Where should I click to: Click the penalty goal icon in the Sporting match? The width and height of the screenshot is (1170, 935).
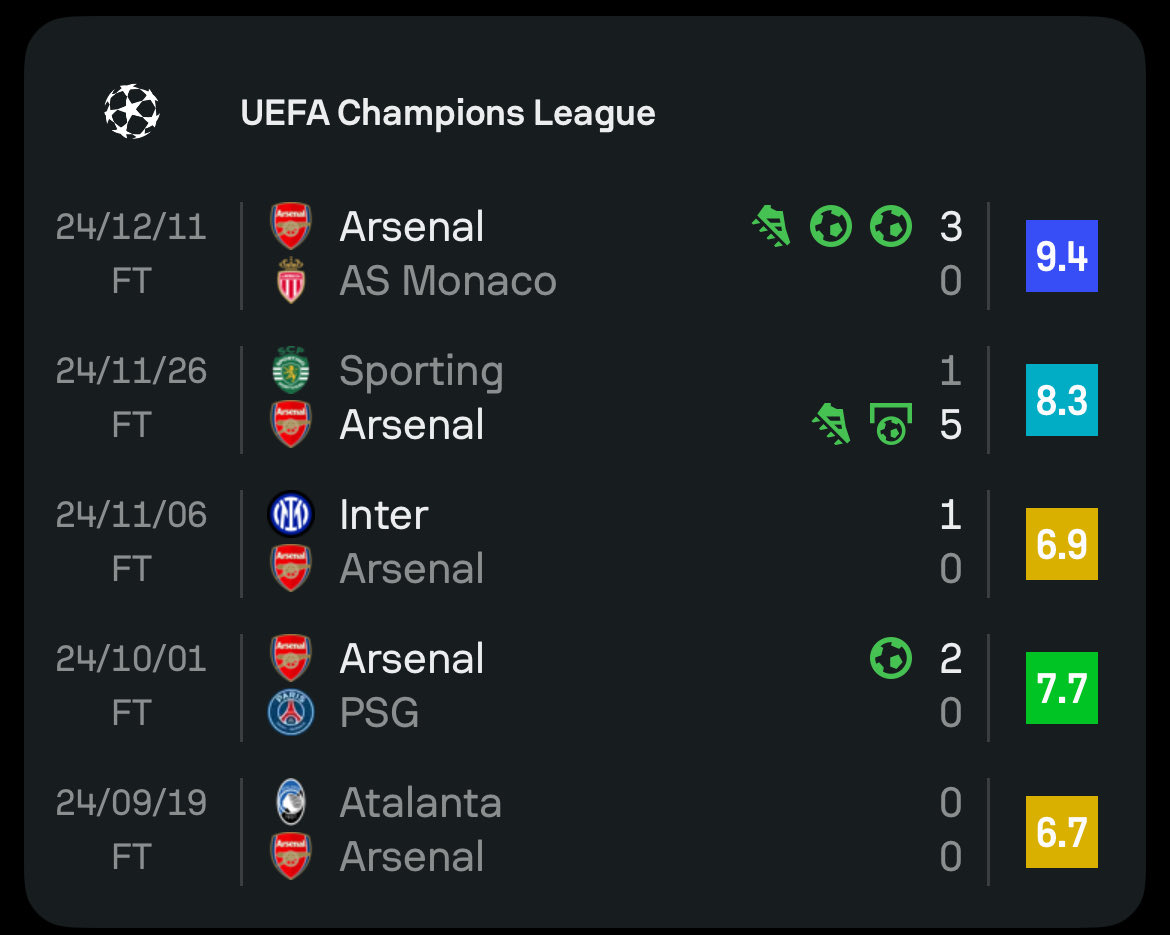891,424
